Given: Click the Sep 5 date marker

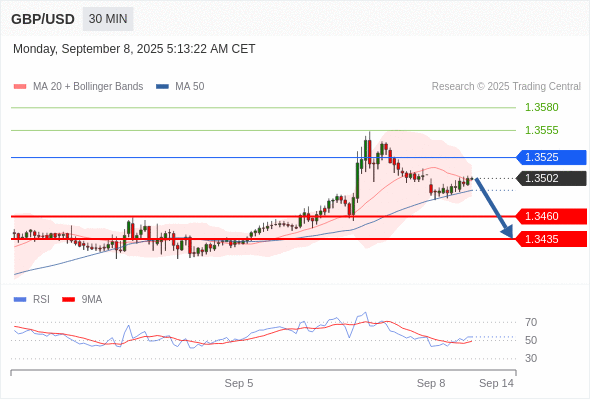Looking at the screenshot, I should click(239, 383).
